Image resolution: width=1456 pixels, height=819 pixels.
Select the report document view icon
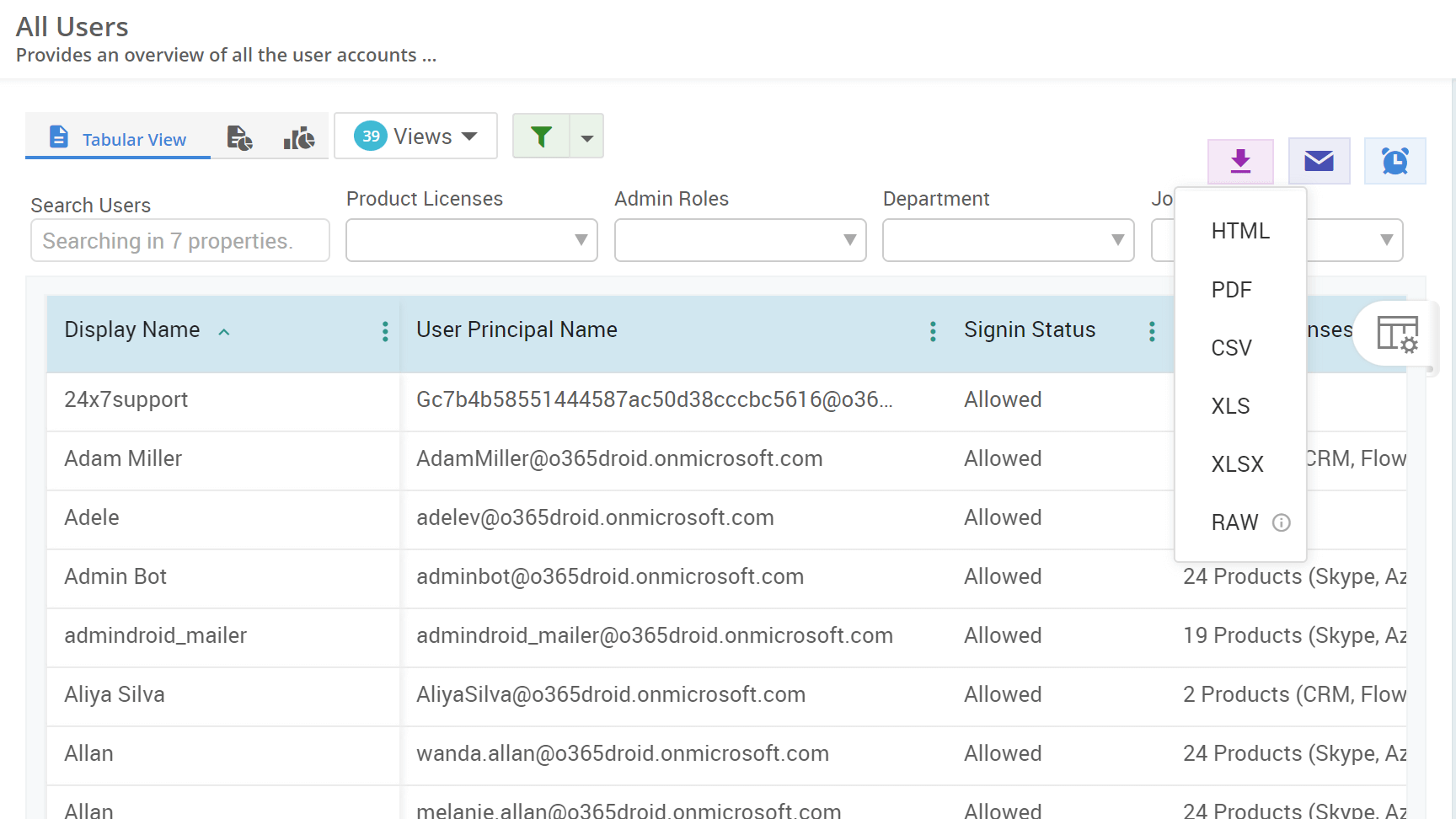239,137
